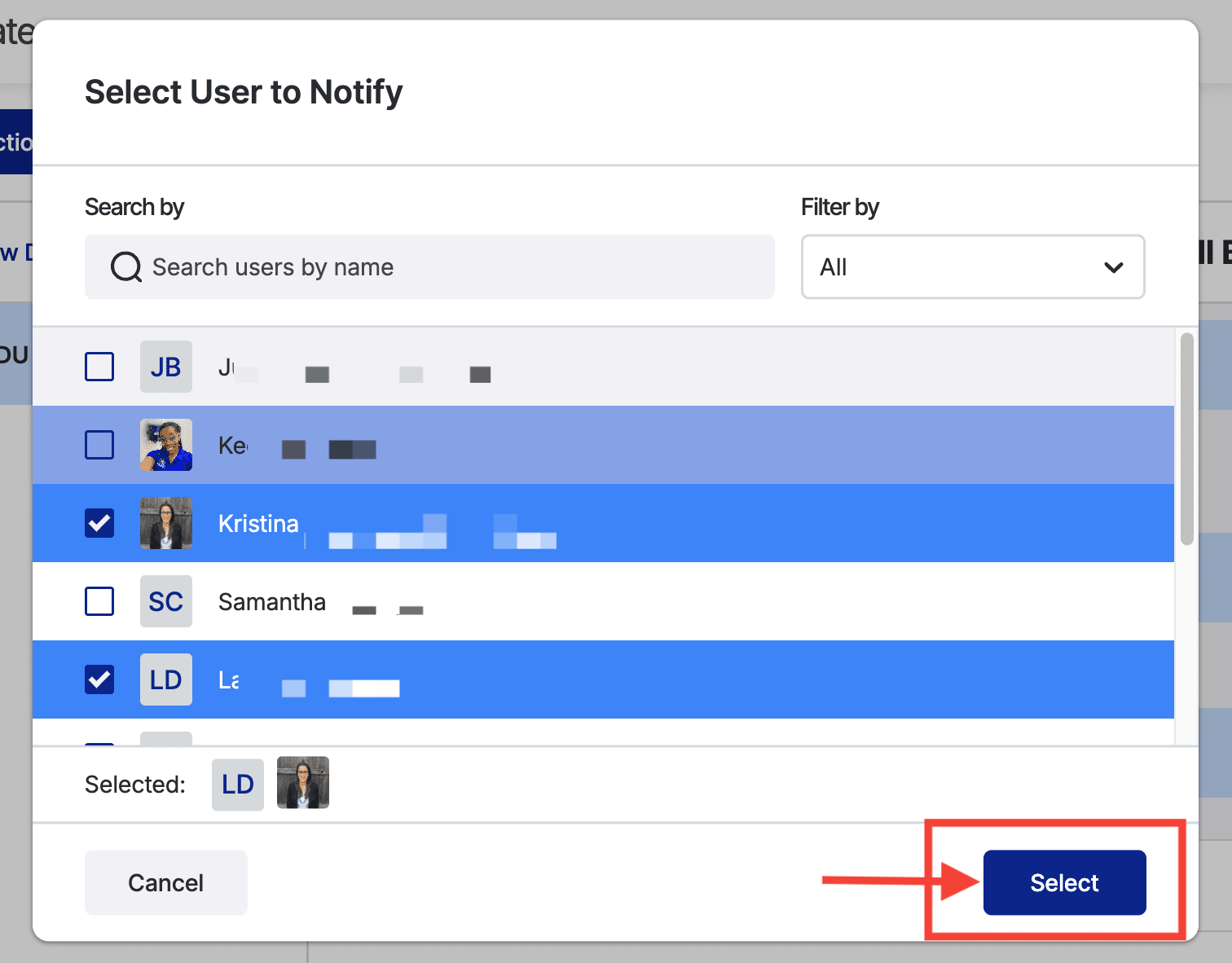The height and width of the screenshot is (963, 1232).
Task: Focus the Search users by name field
Action: pos(429,267)
